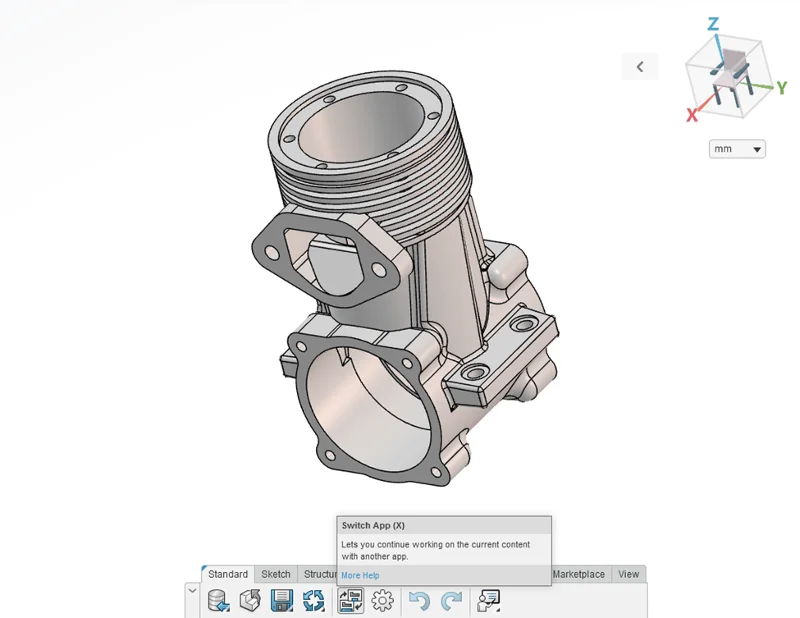Follow the More Help link in tooltip
The image size is (800, 618).
360,576
